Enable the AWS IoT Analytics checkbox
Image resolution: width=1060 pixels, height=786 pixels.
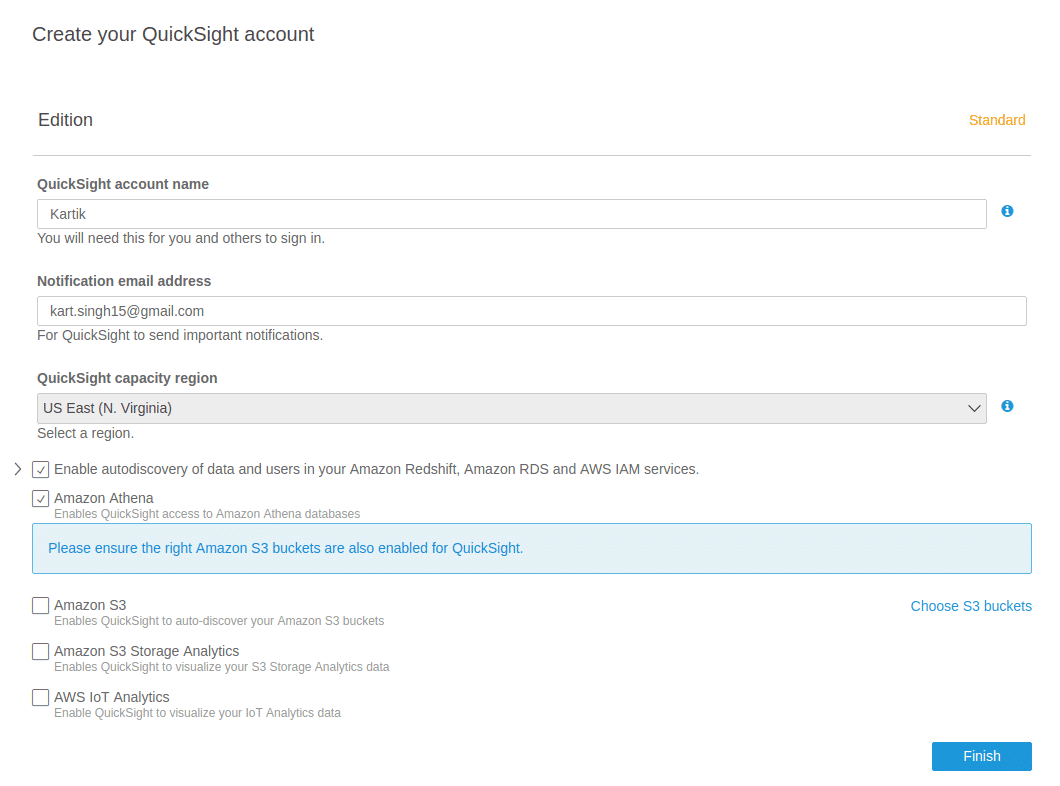pyautogui.click(x=41, y=697)
